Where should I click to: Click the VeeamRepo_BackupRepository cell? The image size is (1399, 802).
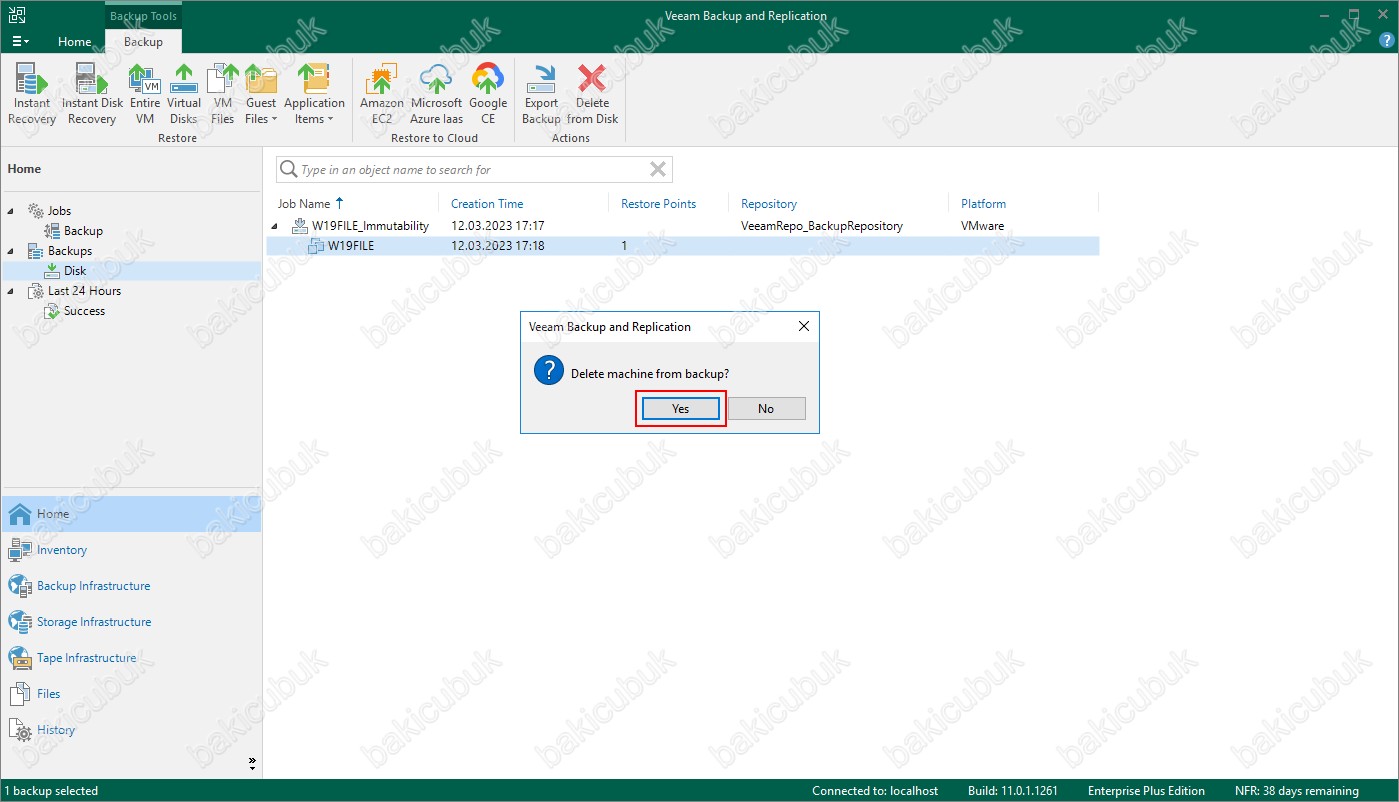point(821,226)
